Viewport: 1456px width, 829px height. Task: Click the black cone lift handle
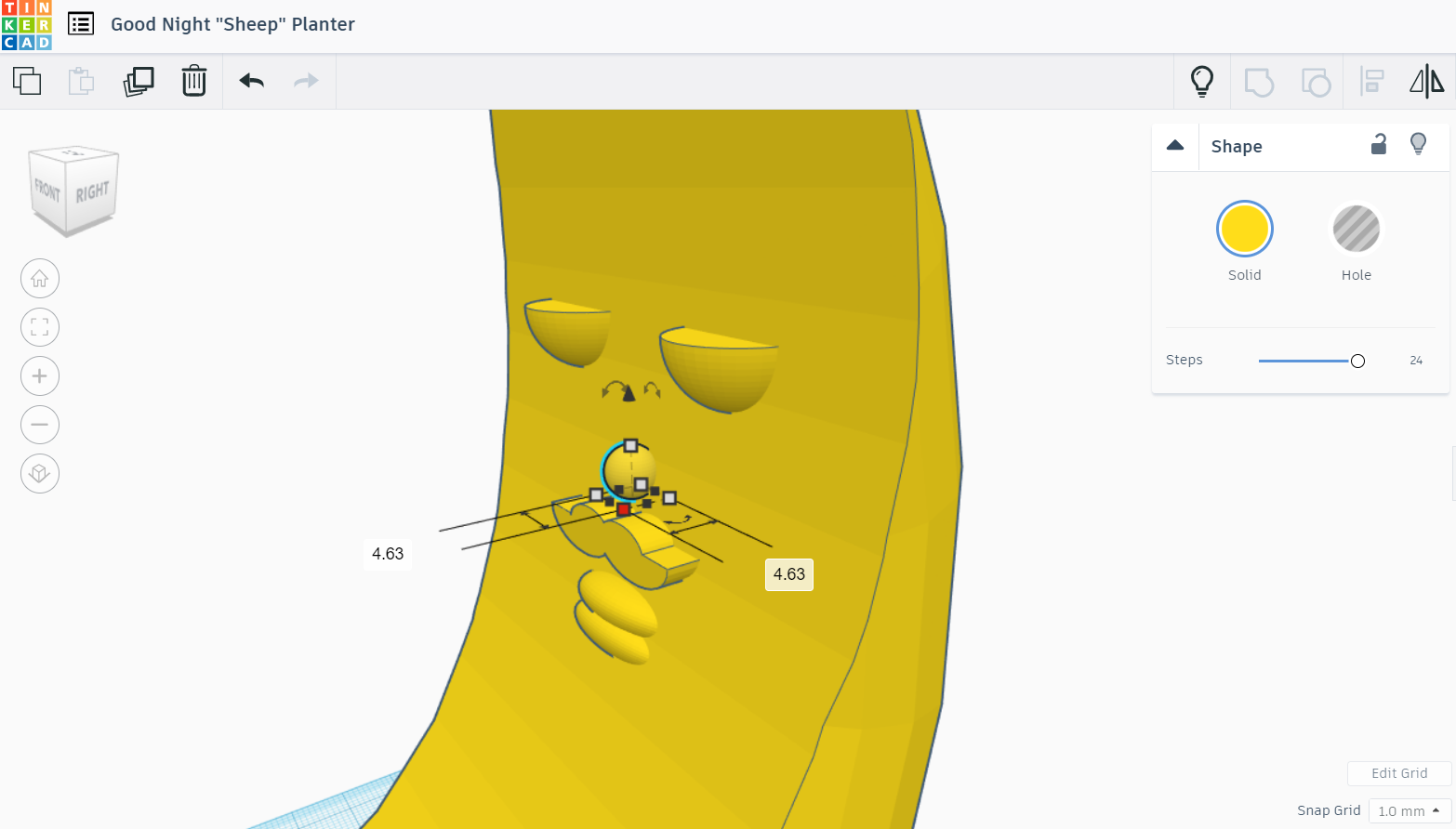click(629, 393)
